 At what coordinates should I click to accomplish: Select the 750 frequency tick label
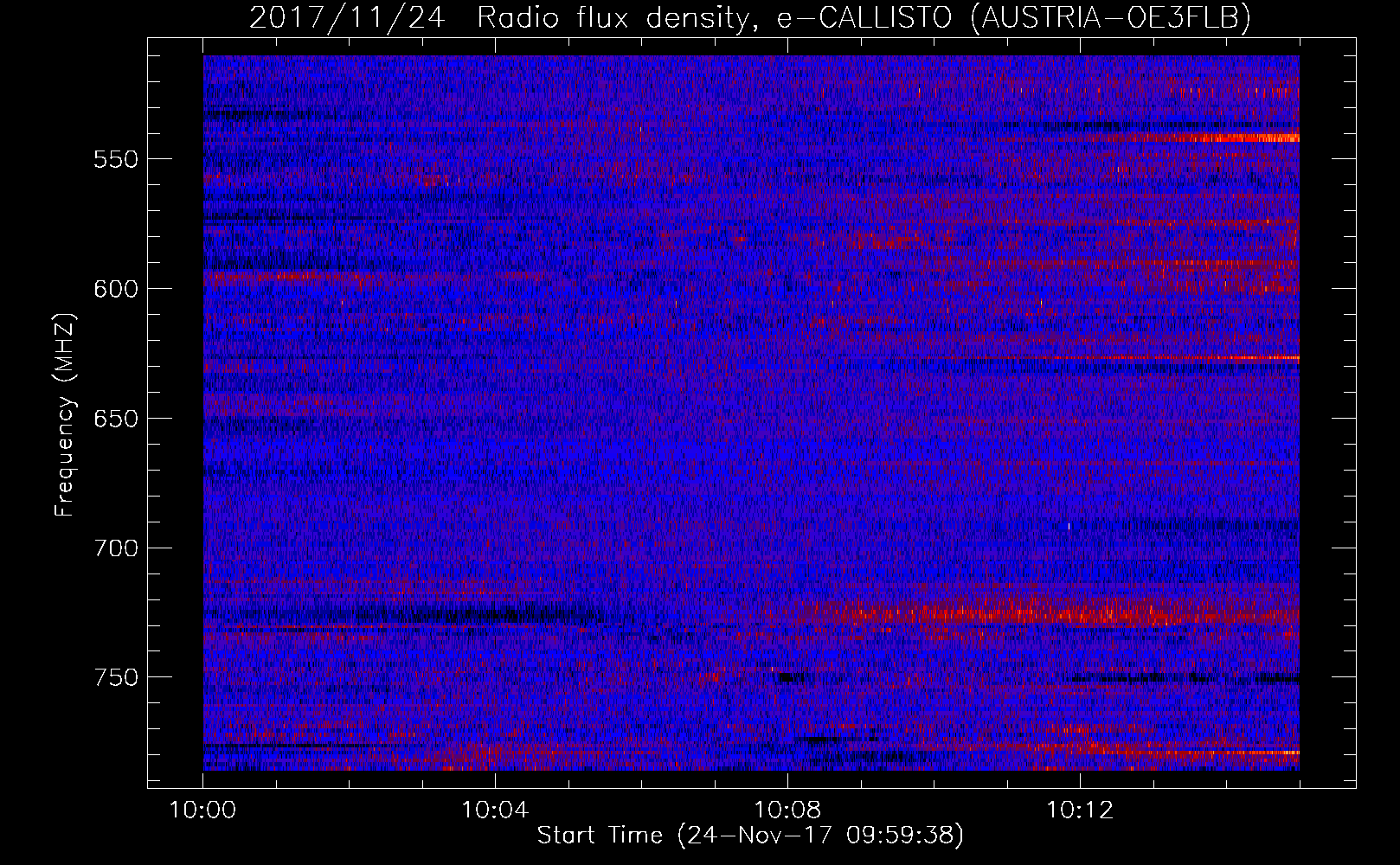point(116,677)
